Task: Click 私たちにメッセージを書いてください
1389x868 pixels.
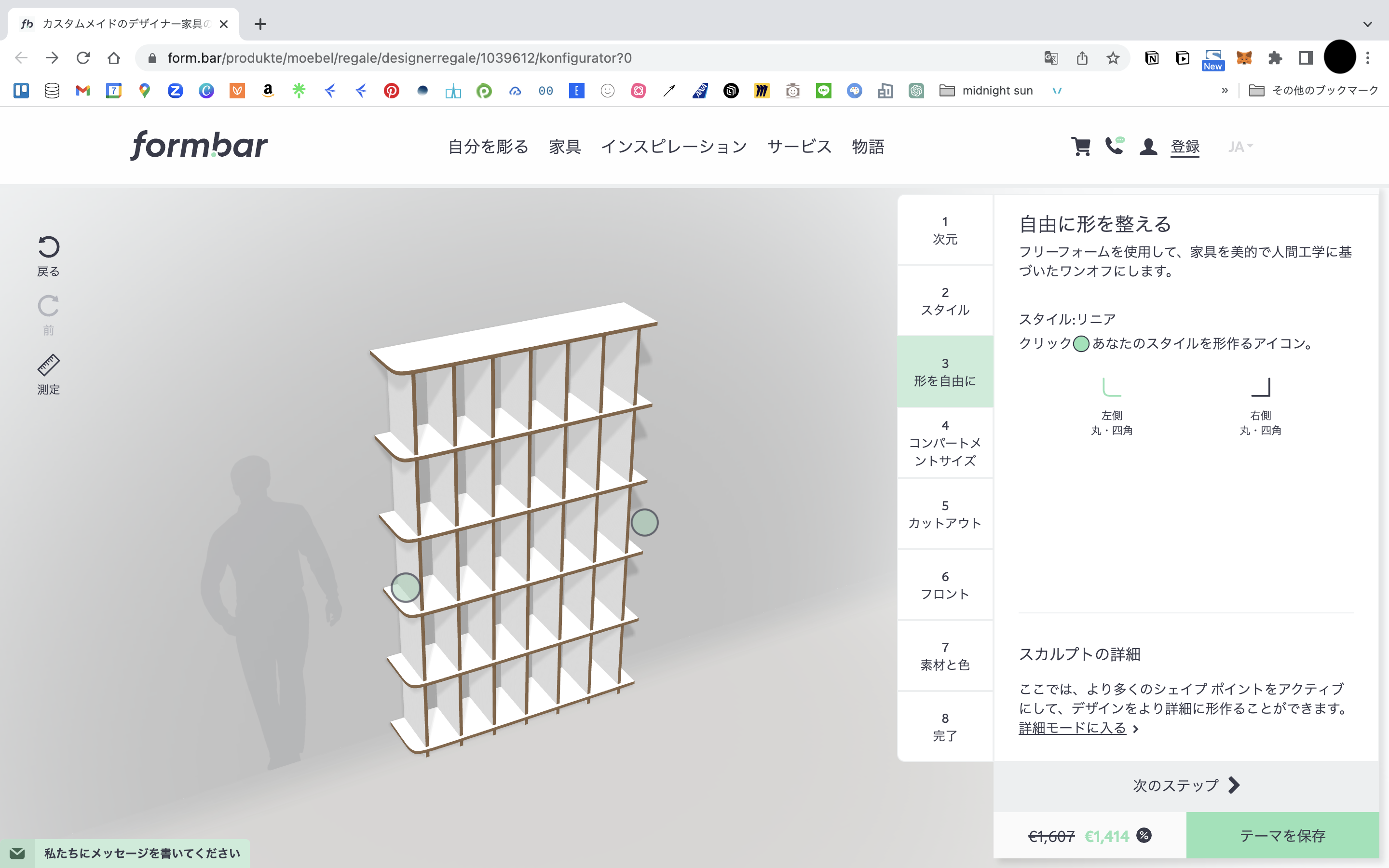Action: click(142, 853)
